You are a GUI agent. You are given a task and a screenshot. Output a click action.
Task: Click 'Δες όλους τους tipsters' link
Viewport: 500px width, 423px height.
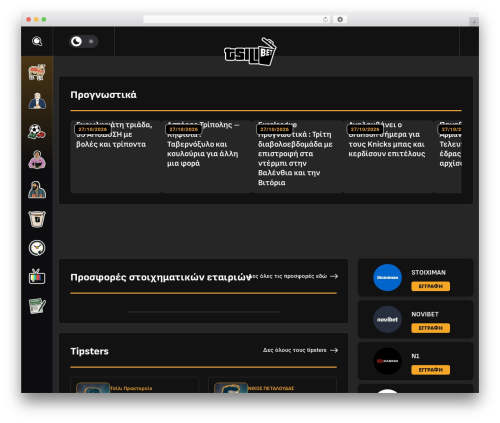tap(295, 350)
